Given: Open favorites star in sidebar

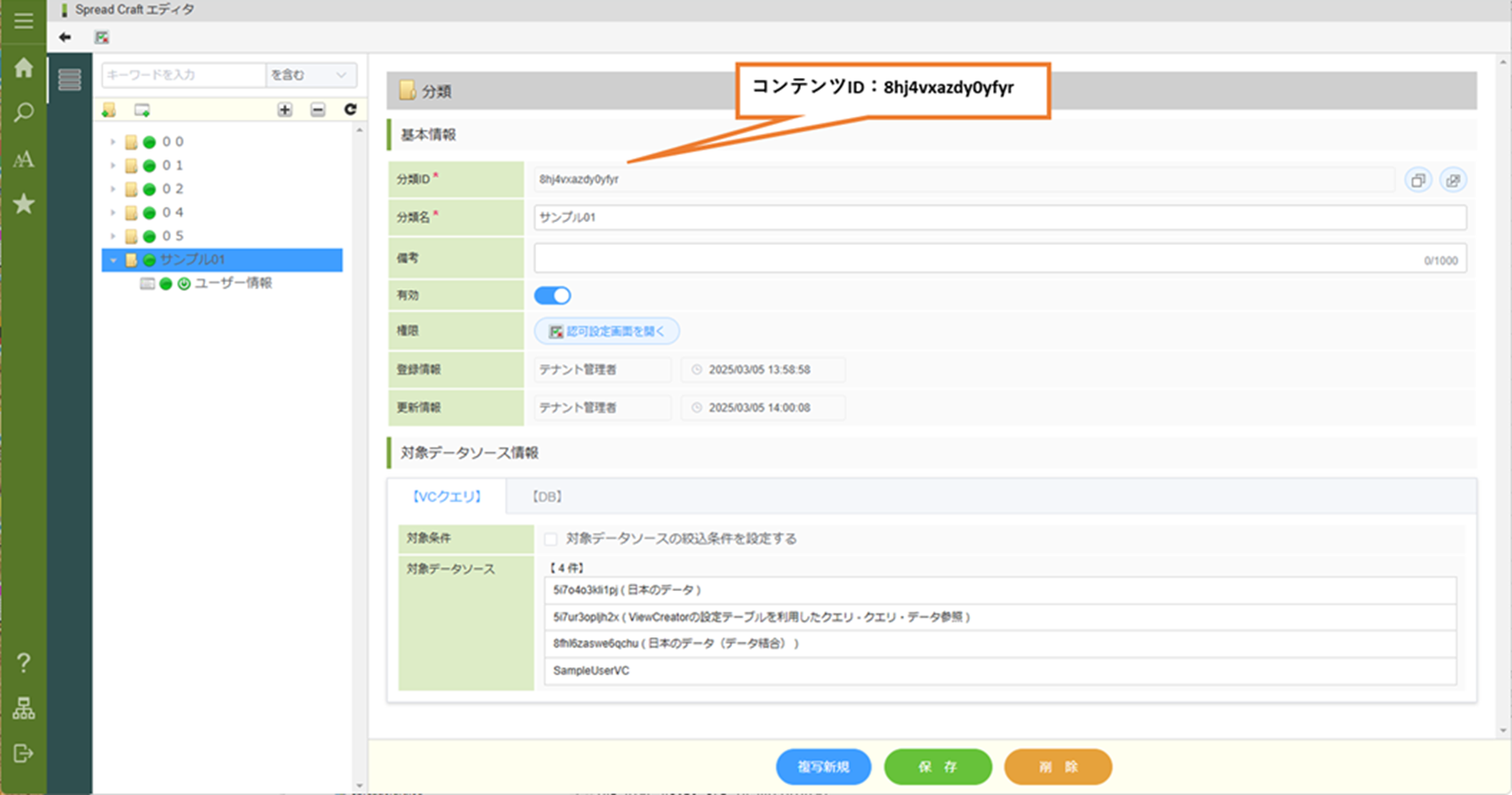Looking at the screenshot, I should [x=24, y=204].
